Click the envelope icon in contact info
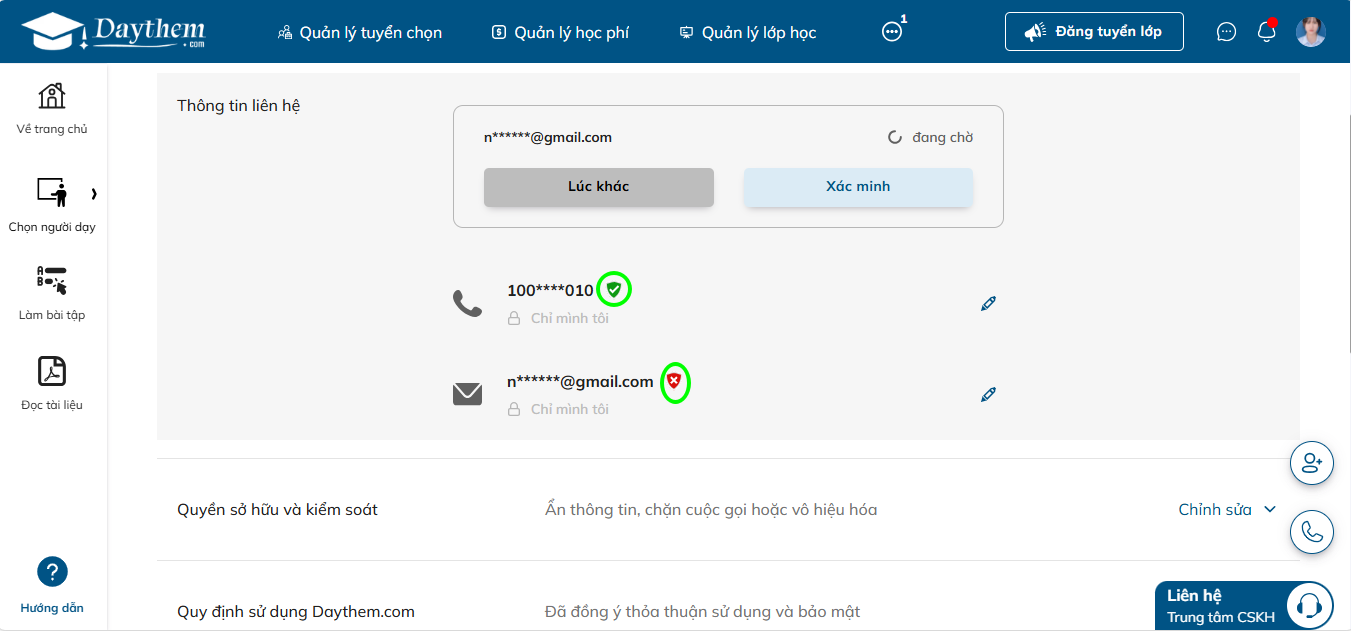The image size is (1351, 631). tap(467, 394)
